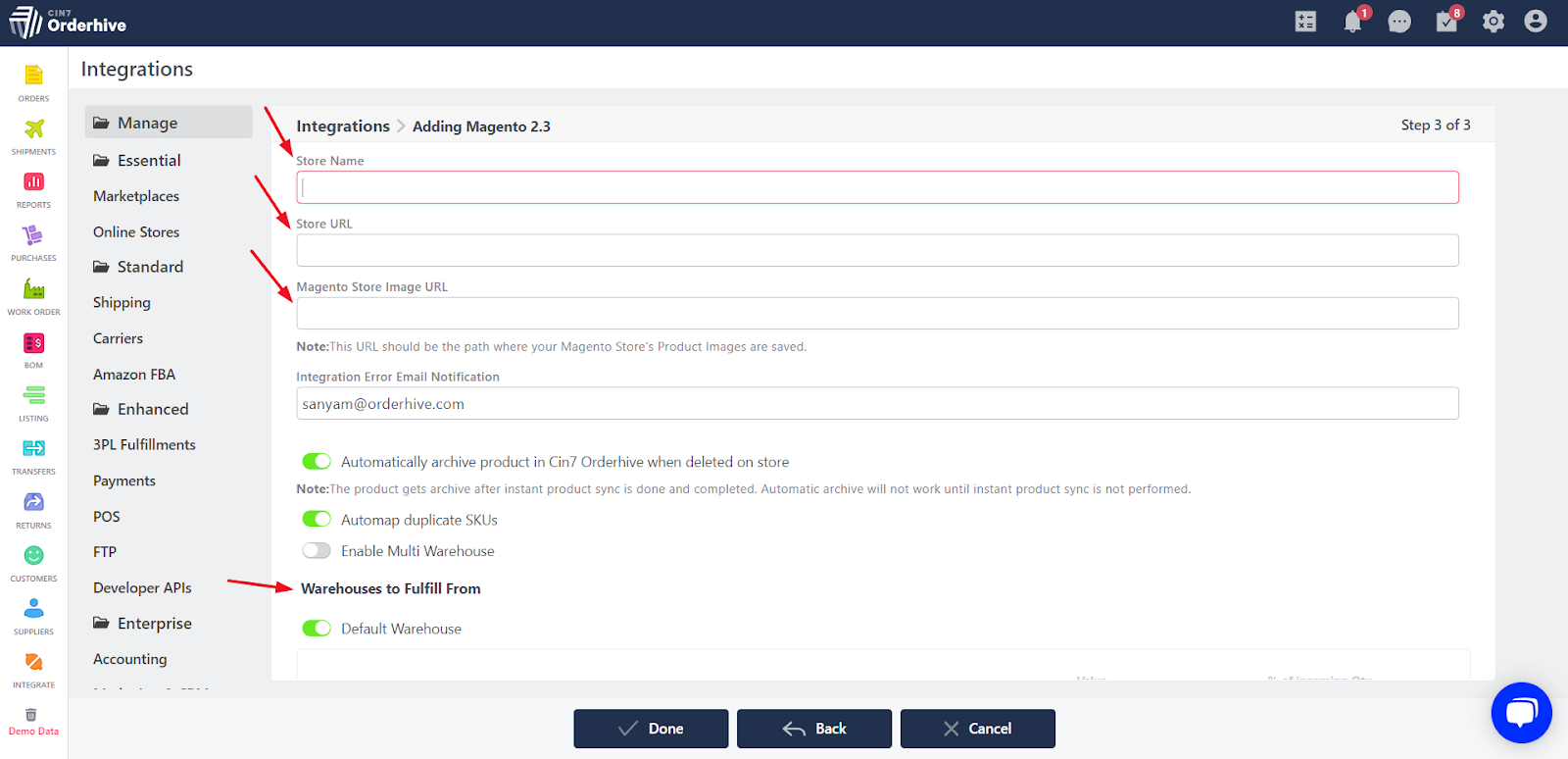Open notifications bell icon
Screen dimensions: 1568x759
click(x=1352, y=22)
